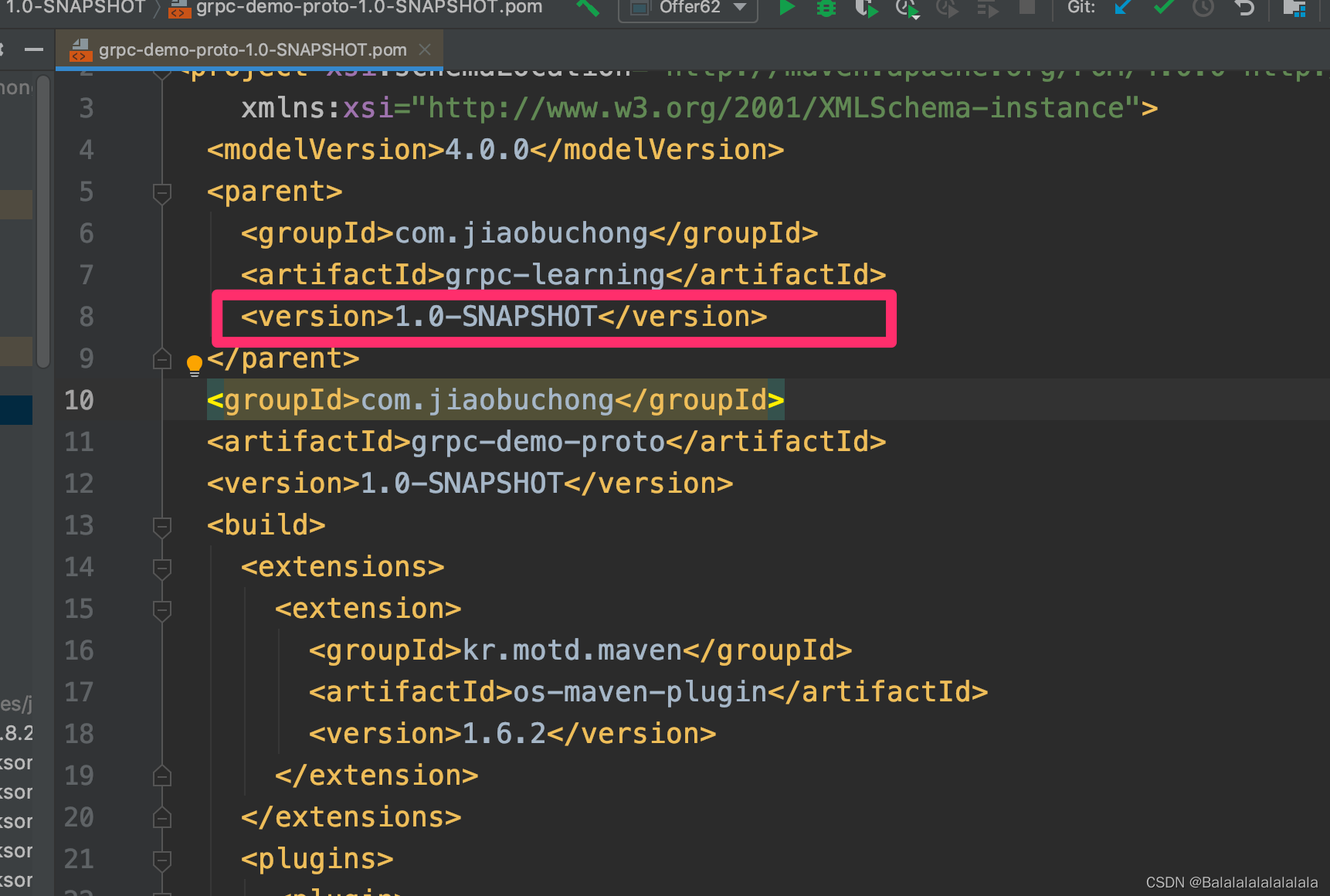Click line number 10 in gutter
The height and width of the screenshot is (896, 1330).
79,400
